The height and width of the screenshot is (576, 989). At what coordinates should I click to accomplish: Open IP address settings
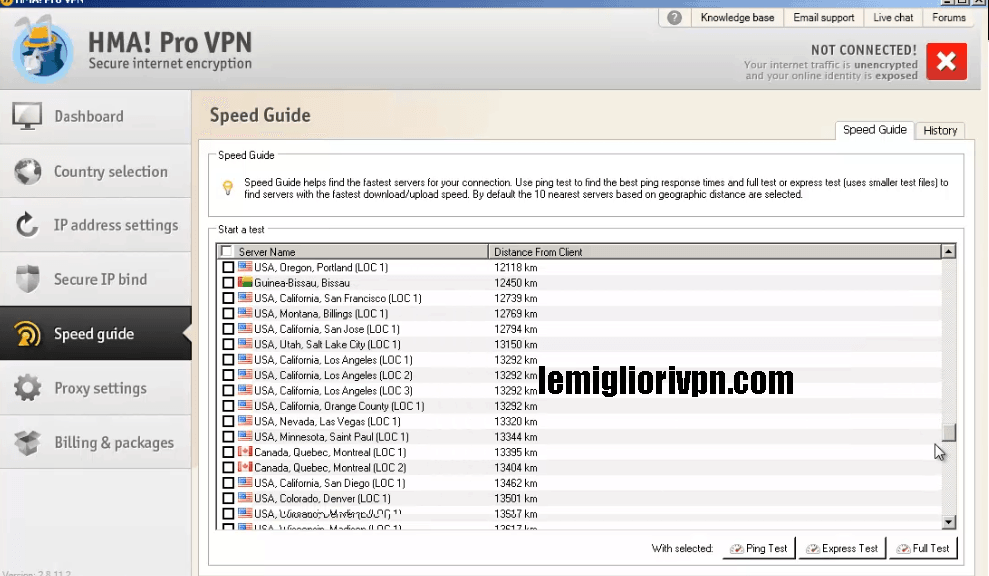(x=95, y=225)
